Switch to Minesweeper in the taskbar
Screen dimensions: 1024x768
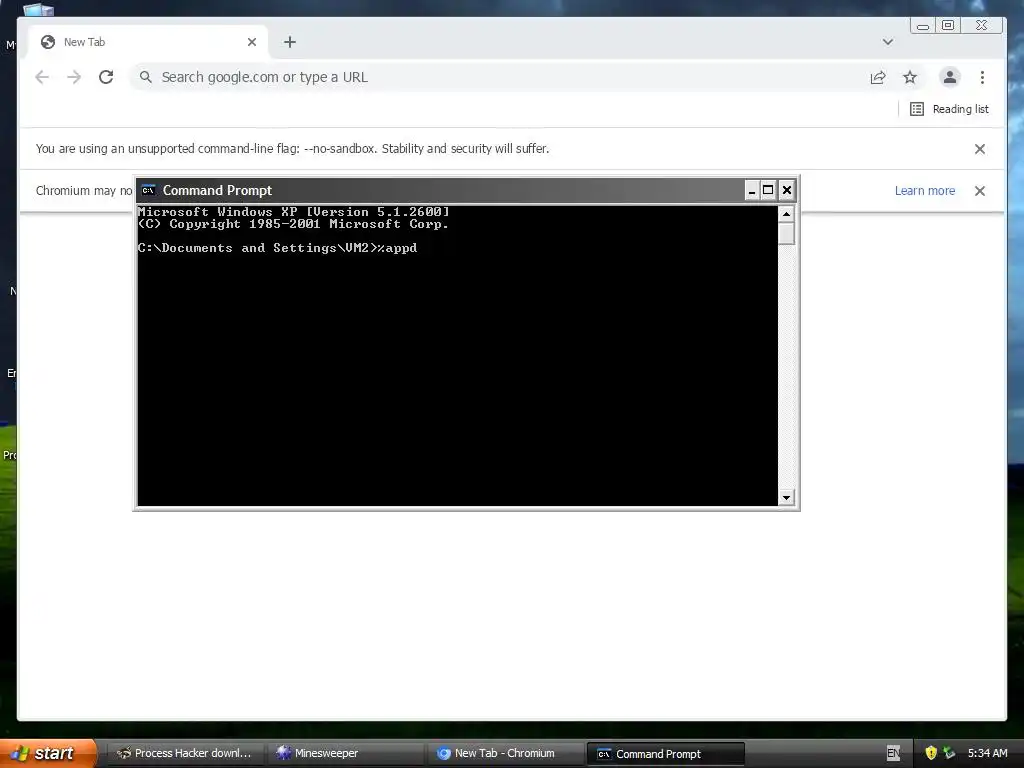pyautogui.click(x=345, y=754)
